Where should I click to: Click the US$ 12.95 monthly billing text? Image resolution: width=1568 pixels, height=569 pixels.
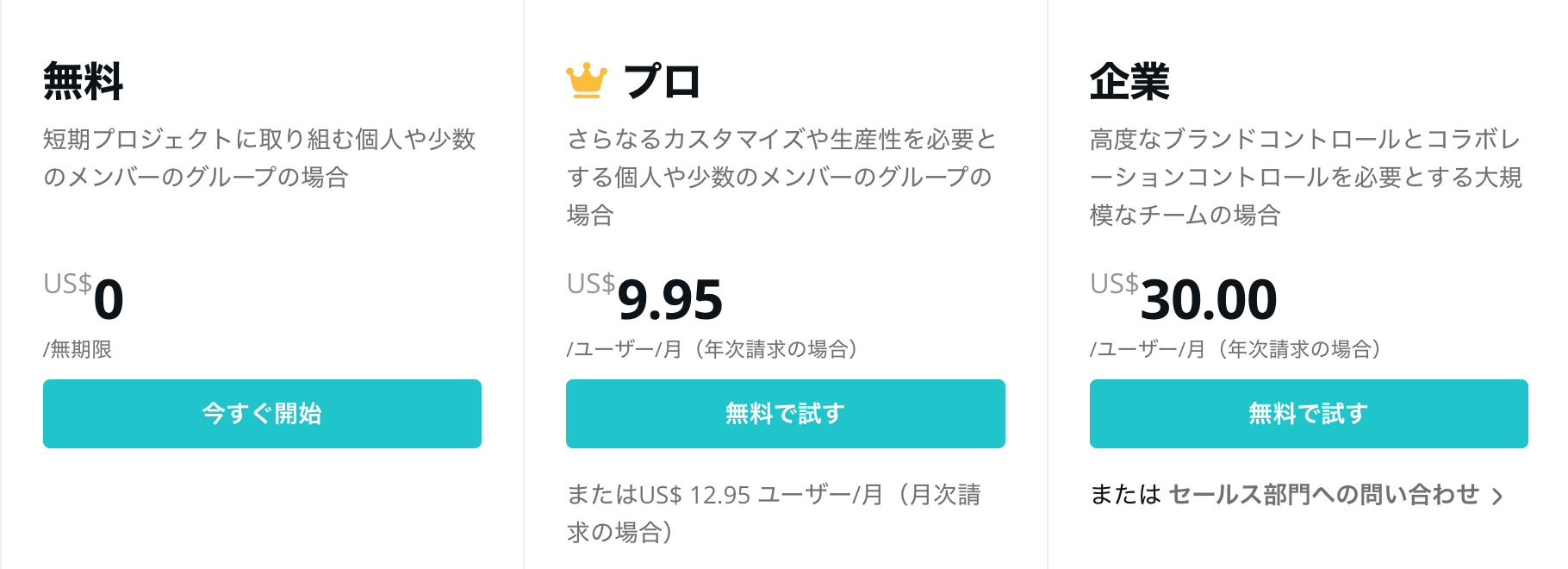click(774, 513)
